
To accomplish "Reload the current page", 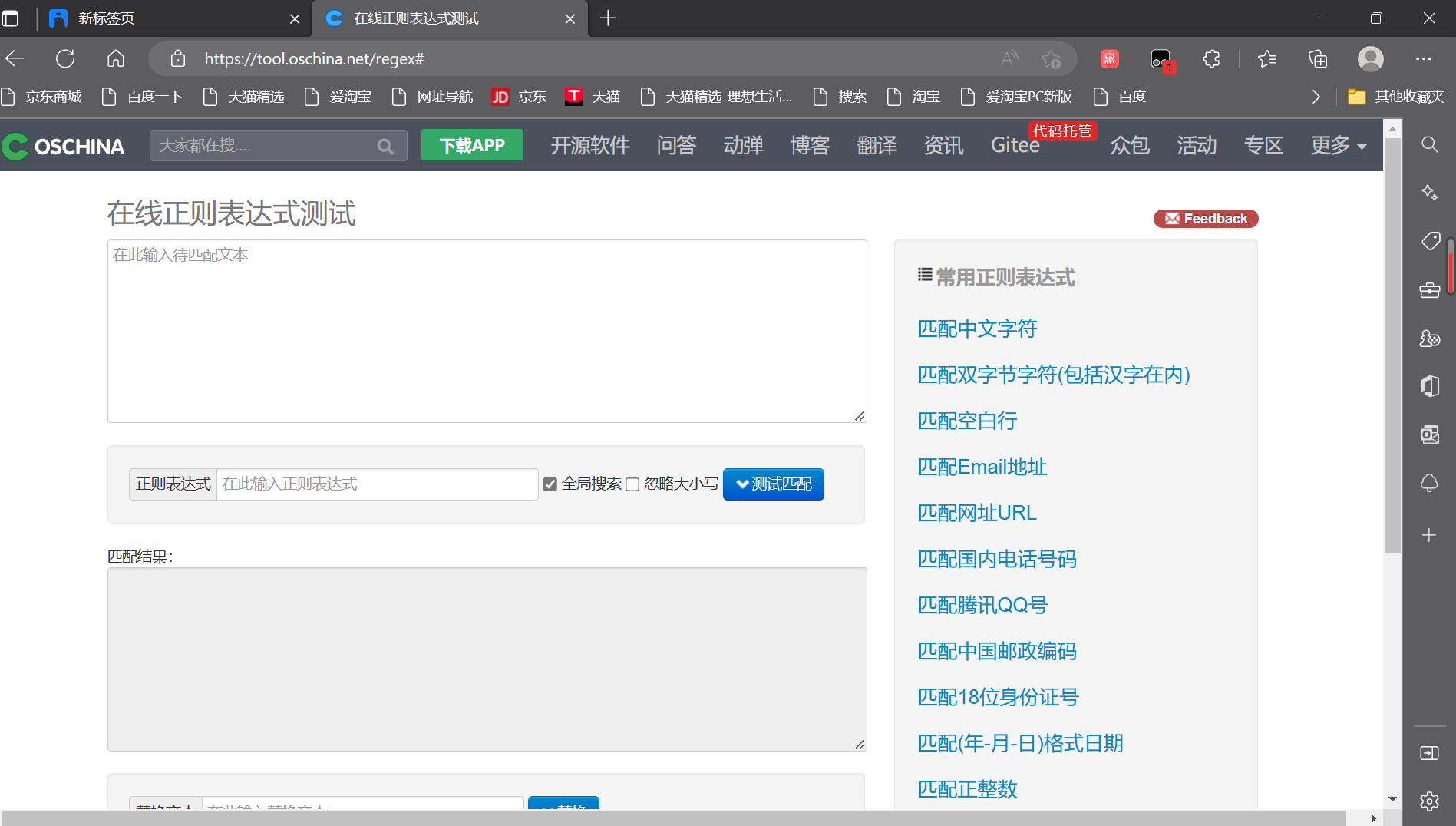I will tap(65, 58).
